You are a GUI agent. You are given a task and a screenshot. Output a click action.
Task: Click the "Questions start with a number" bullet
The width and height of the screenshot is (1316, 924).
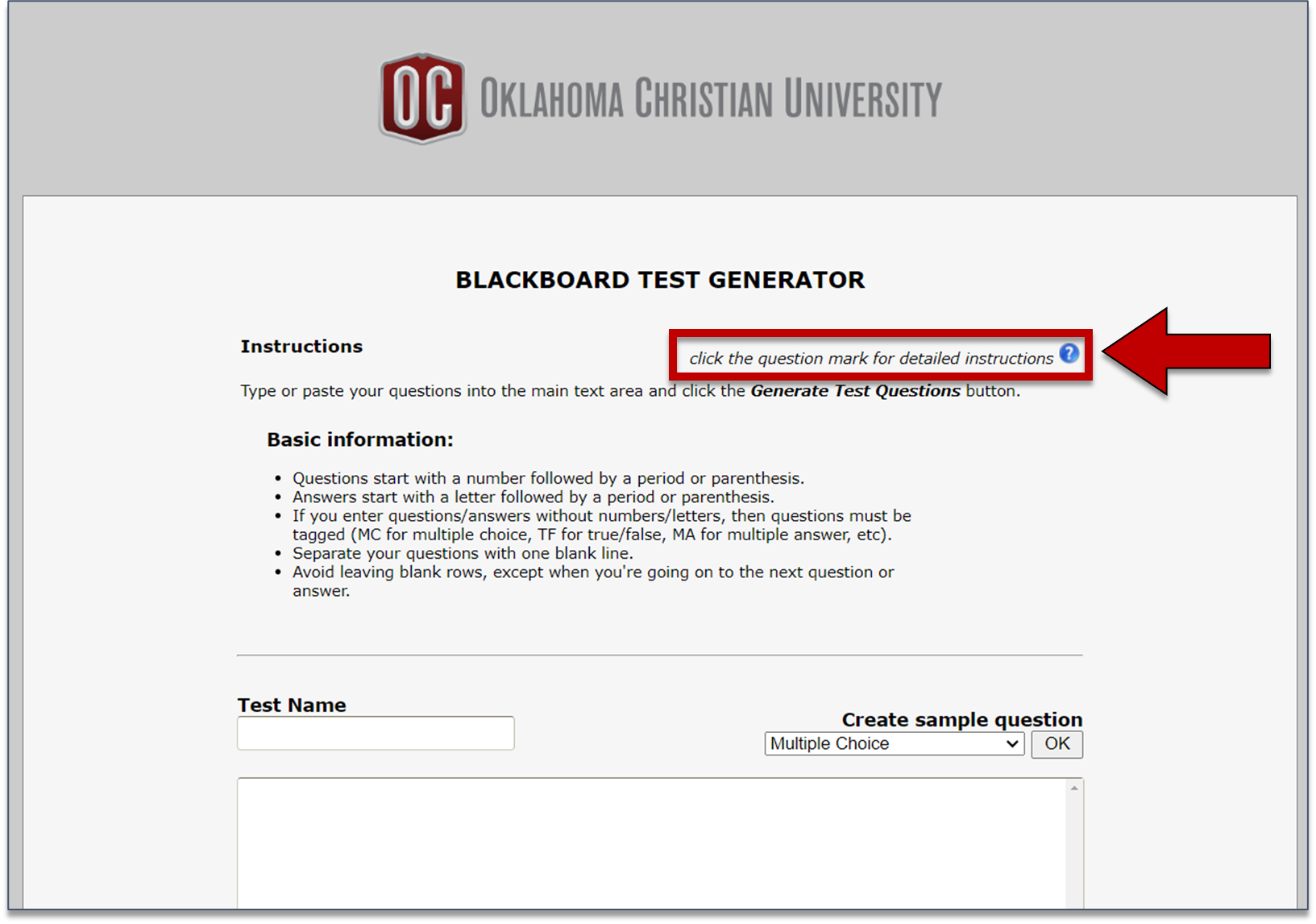[548, 478]
